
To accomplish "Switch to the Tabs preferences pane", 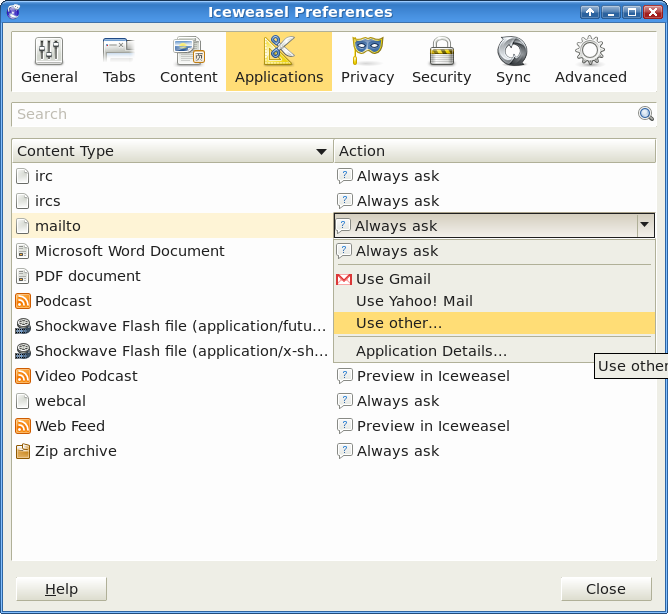I will click(119, 61).
